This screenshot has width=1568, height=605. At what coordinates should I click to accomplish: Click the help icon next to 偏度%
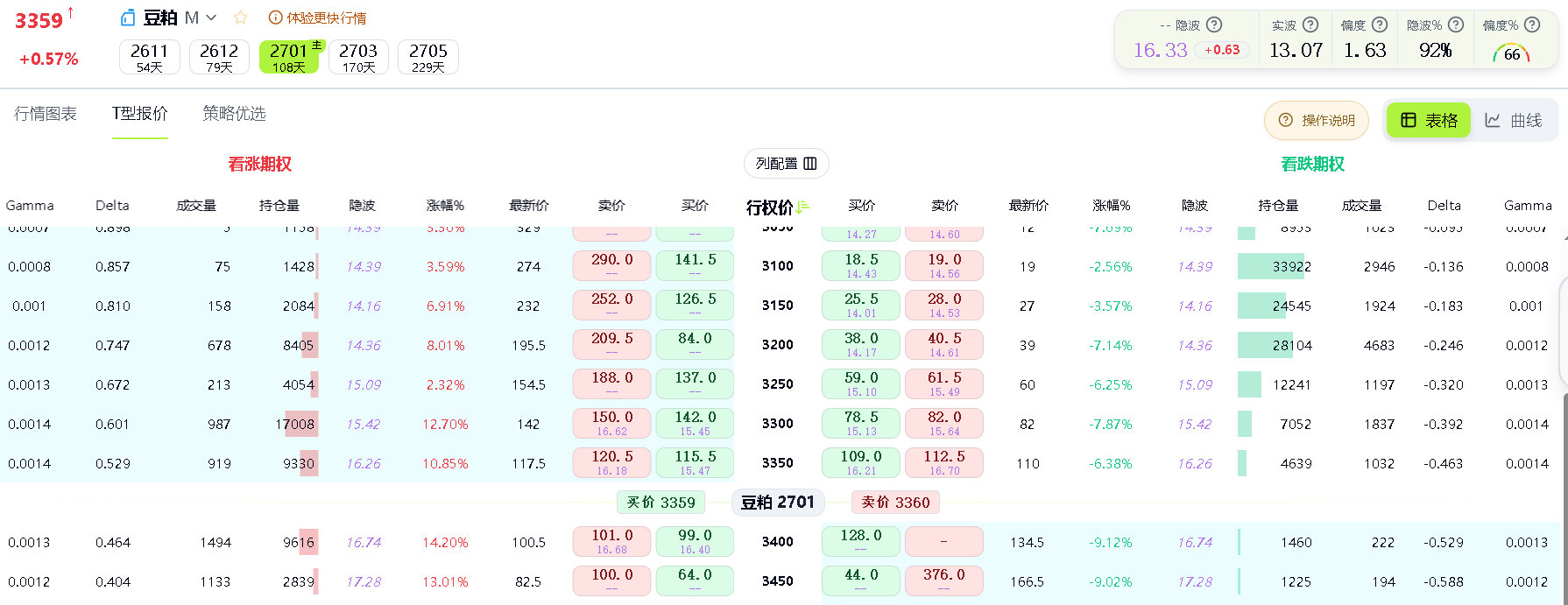click(1532, 25)
